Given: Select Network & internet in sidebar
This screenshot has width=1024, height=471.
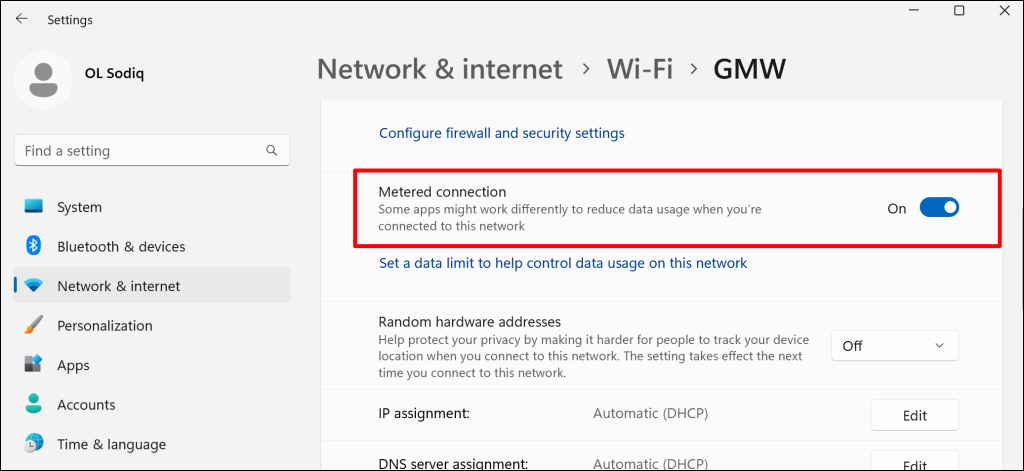Looking at the screenshot, I should 118,286.
